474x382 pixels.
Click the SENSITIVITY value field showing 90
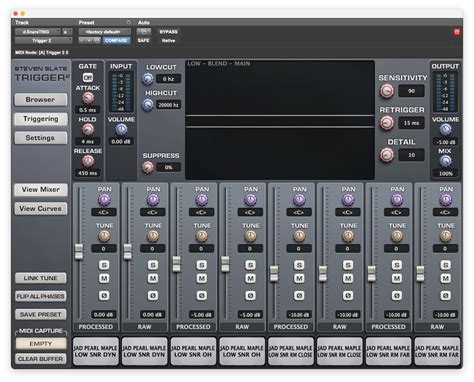click(412, 91)
